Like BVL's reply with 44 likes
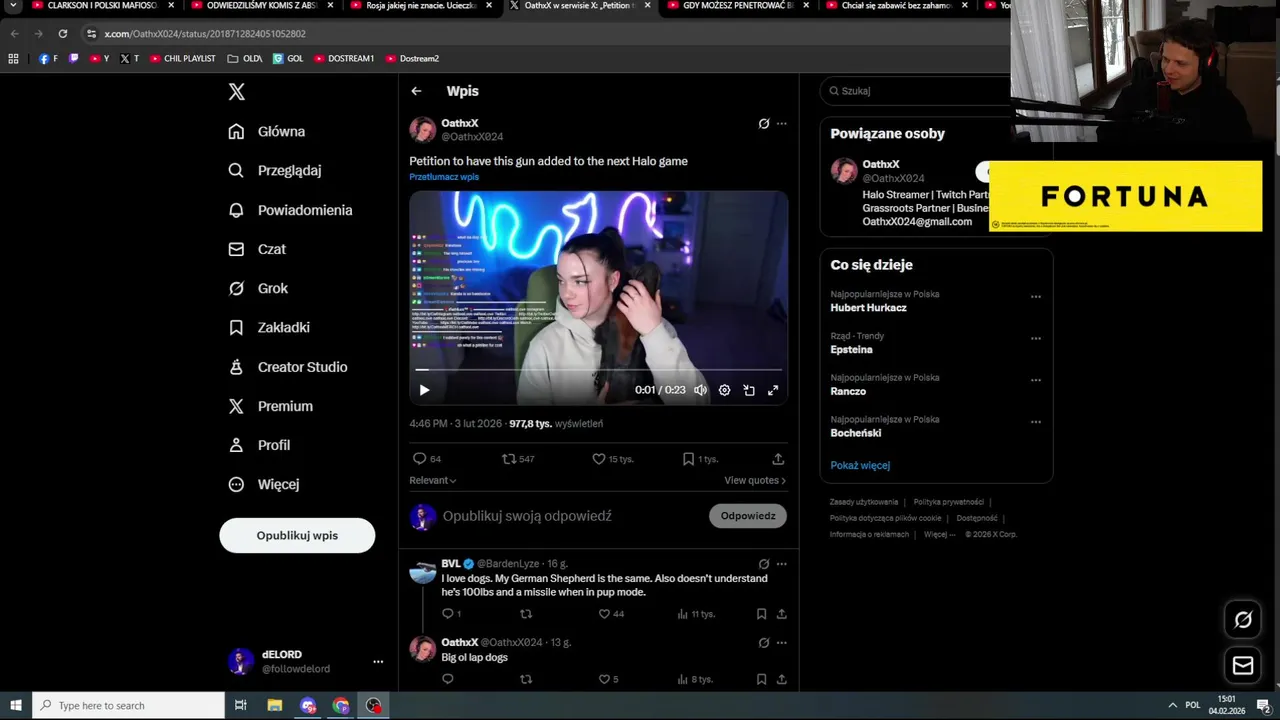This screenshot has height=720, width=1280. click(611, 614)
